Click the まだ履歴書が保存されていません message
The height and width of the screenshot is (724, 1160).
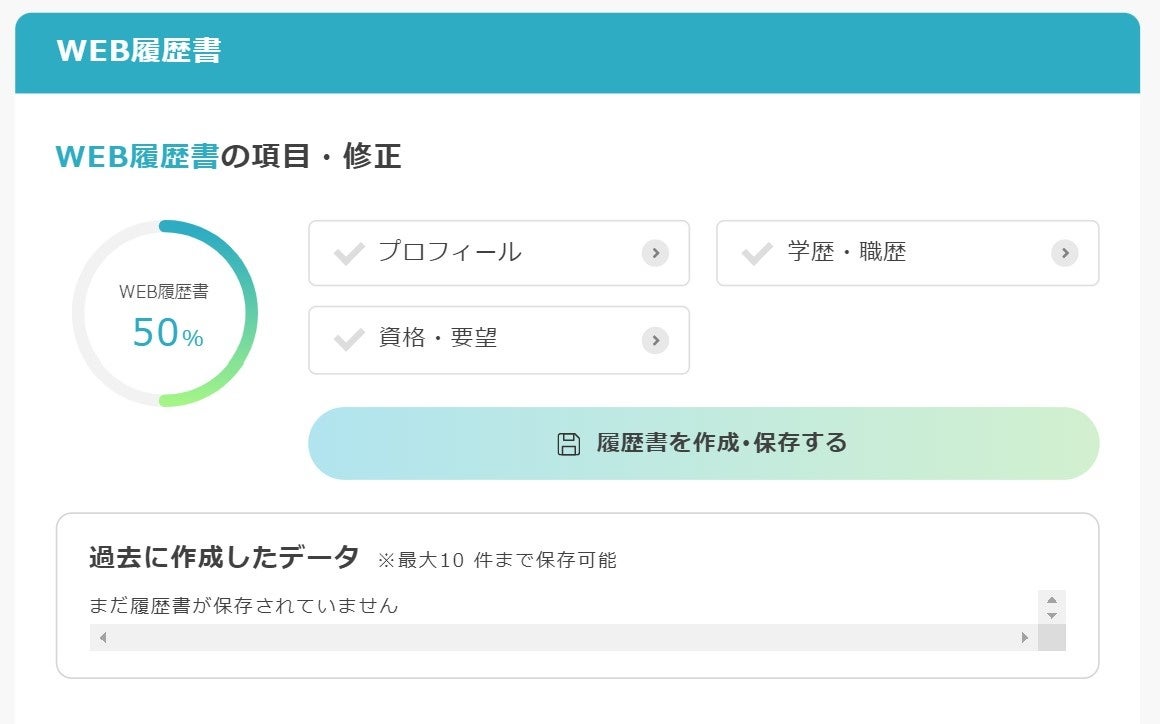tap(244, 606)
